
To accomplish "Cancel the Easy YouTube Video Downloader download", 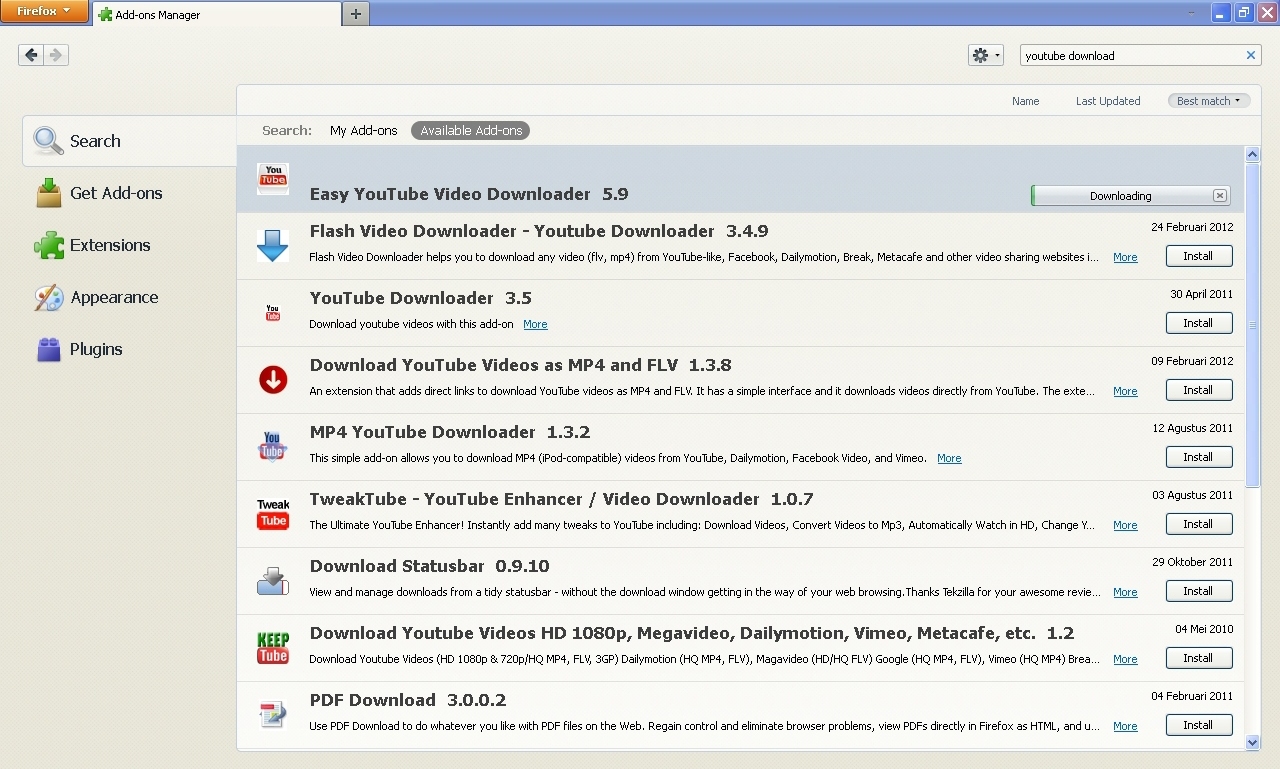I will (1220, 196).
